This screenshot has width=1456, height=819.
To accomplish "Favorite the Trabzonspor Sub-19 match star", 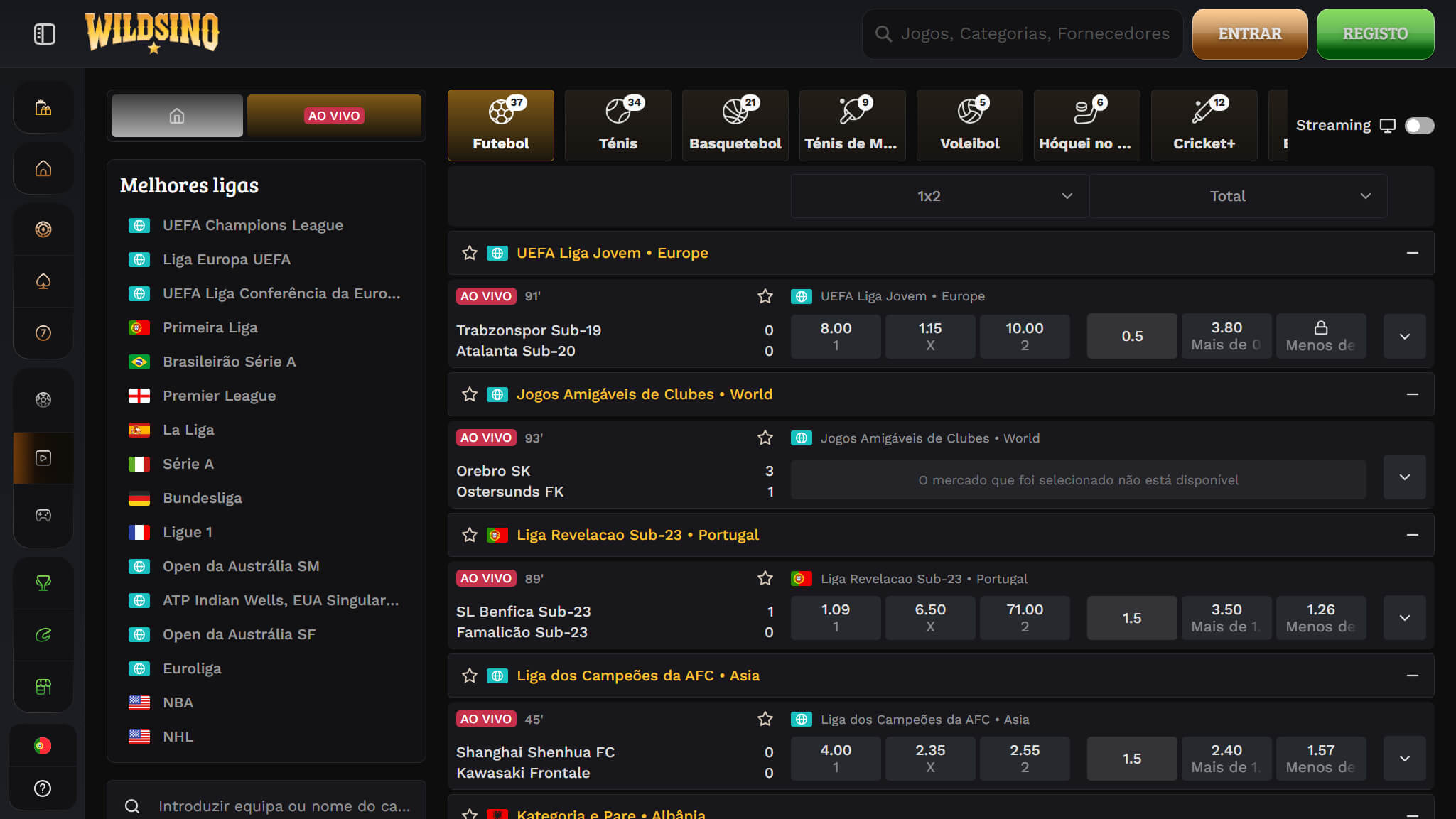I will (x=765, y=296).
